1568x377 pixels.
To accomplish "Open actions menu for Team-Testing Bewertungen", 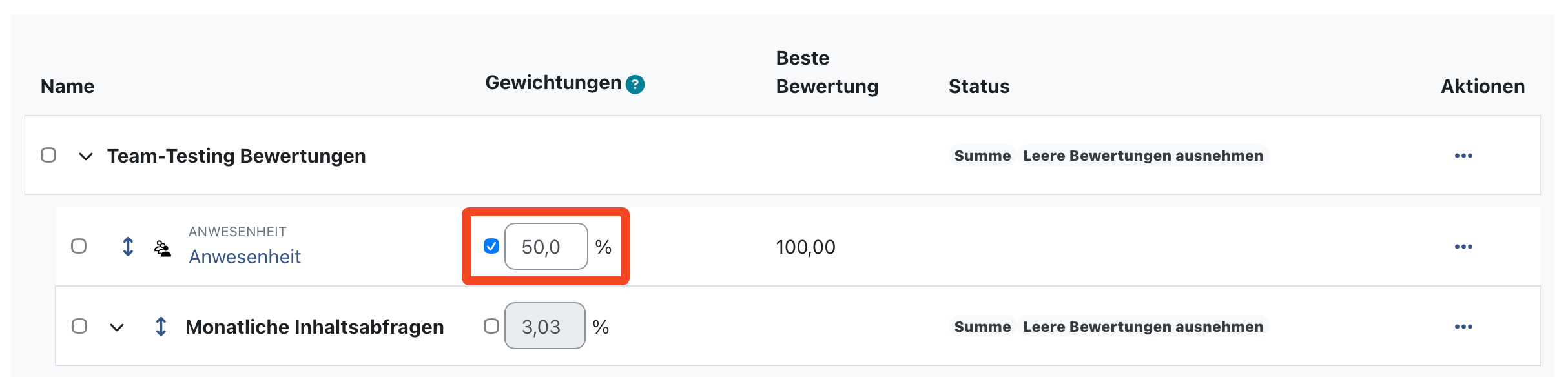I will pyautogui.click(x=1463, y=156).
